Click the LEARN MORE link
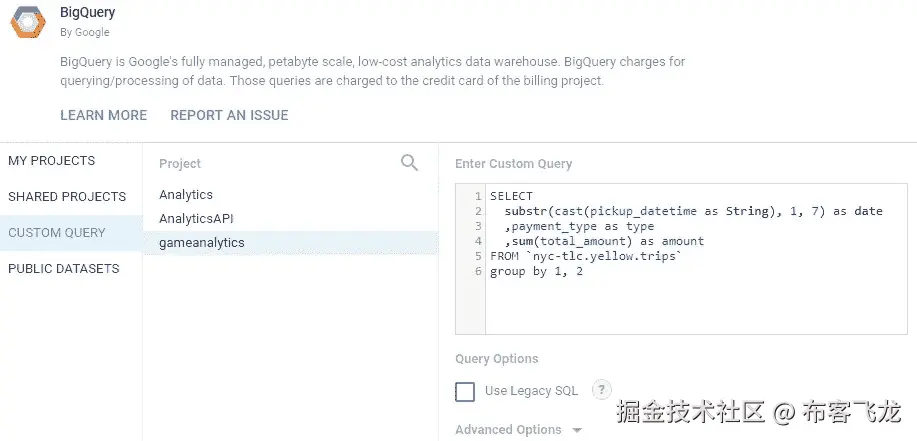Image resolution: width=917 pixels, height=441 pixels. (x=103, y=115)
